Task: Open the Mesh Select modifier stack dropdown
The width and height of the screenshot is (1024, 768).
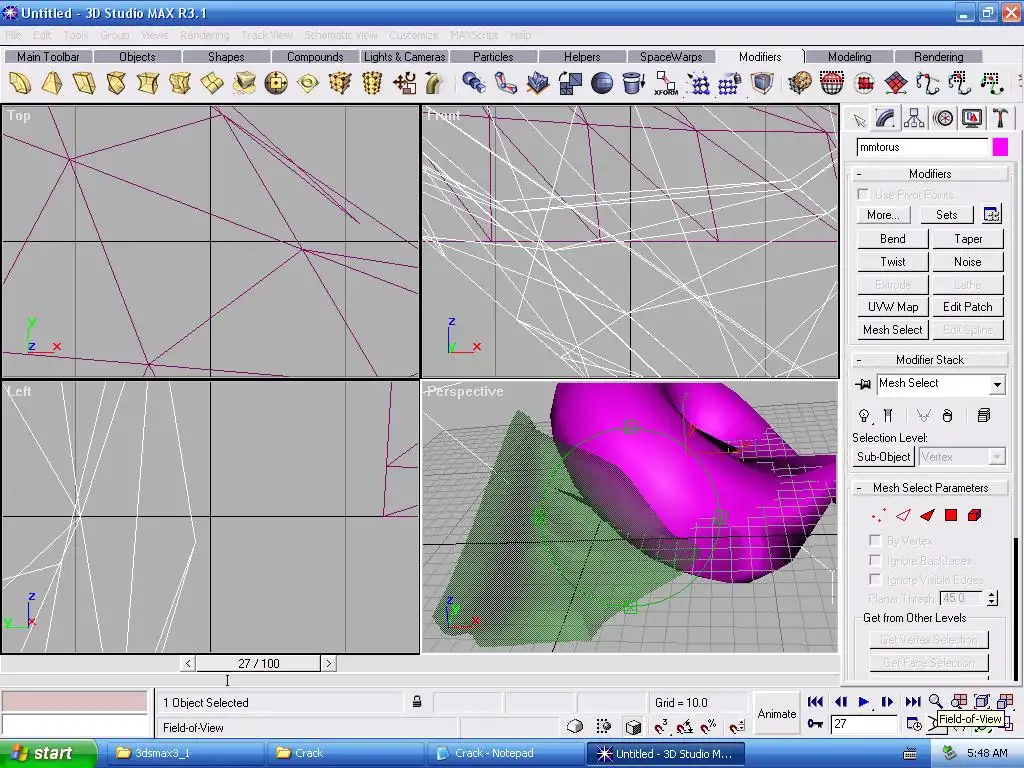Action: pyautogui.click(x=997, y=385)
